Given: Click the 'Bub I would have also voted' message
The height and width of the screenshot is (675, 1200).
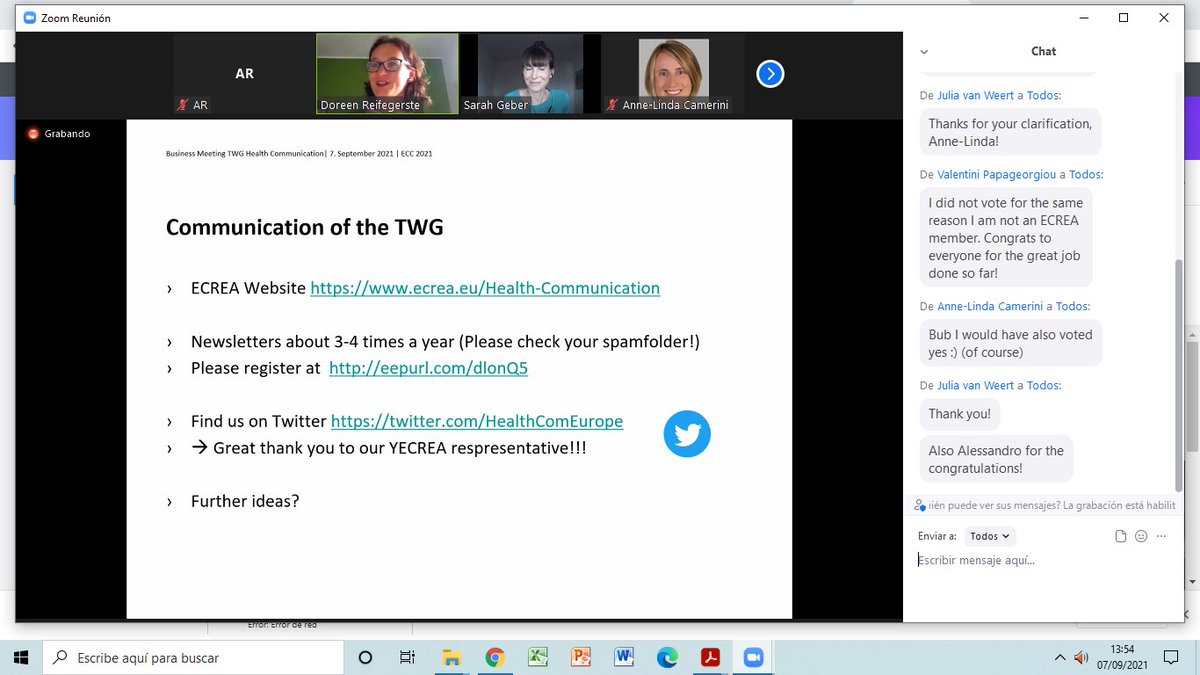Looking at the screenshot, I should [x=1010, y=343].
